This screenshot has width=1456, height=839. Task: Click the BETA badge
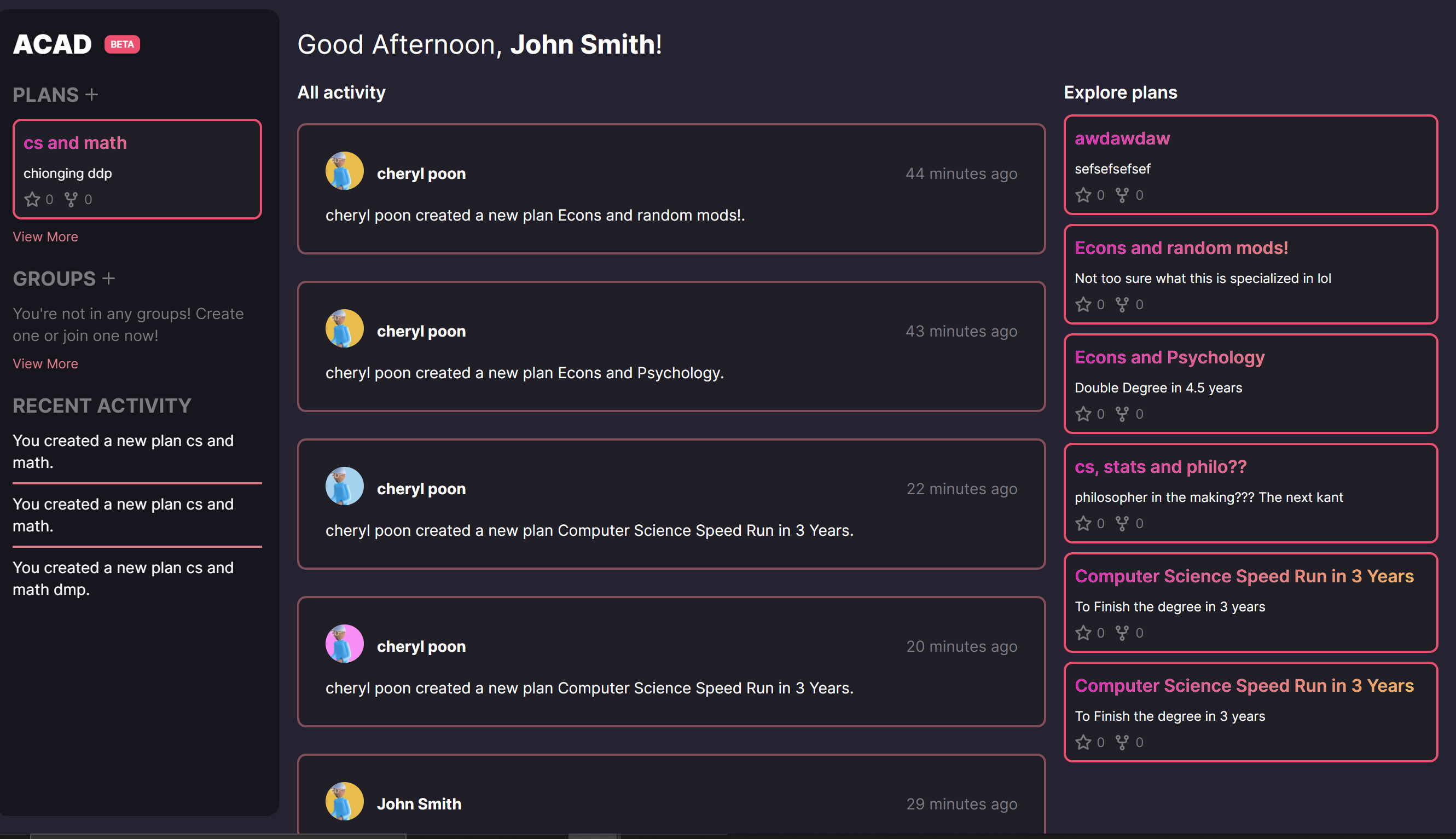click(122, 44)
